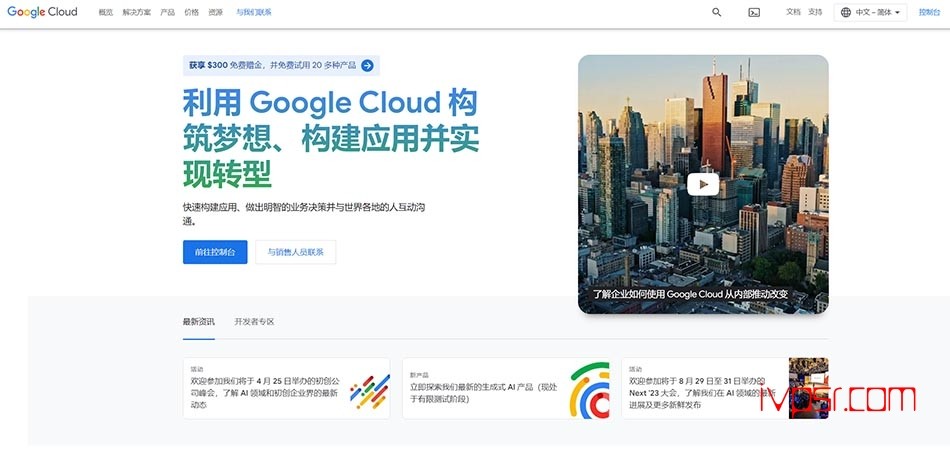Image resolution: width=950 pixels, height=454 pixels.
Task: Click the Google Cloud logo
Action: [x=42, y=12]
